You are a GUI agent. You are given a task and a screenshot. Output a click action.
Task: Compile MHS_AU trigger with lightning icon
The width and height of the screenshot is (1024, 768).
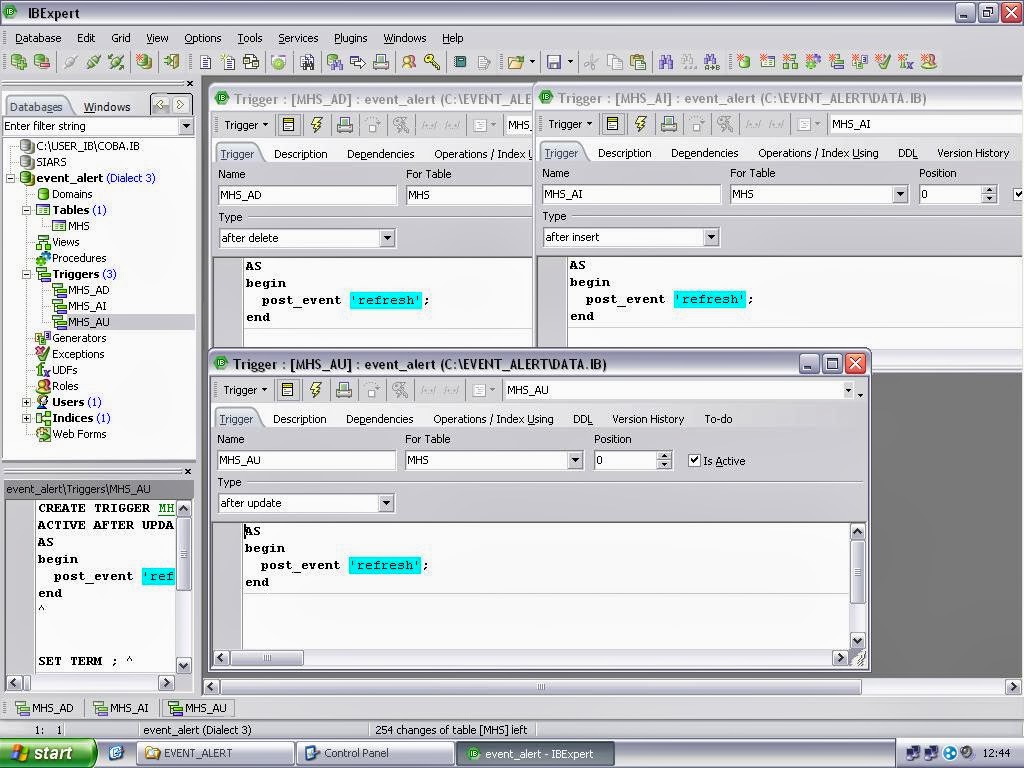point(315,390)
